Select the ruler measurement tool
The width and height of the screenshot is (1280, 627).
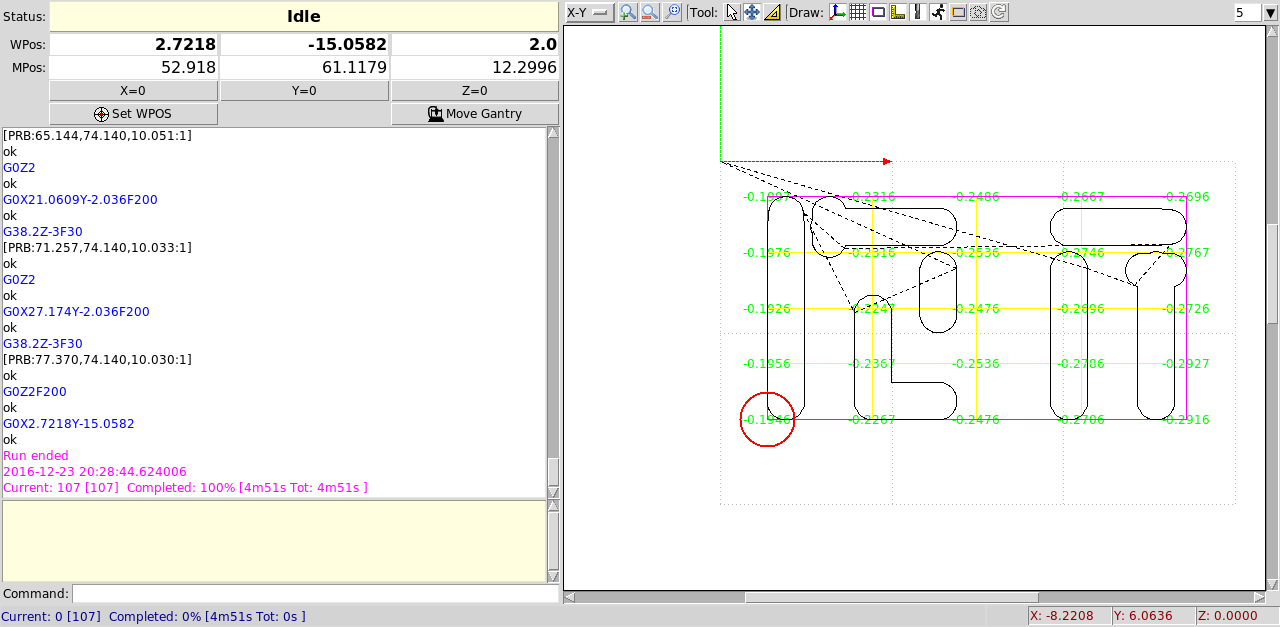click(772, 12)
